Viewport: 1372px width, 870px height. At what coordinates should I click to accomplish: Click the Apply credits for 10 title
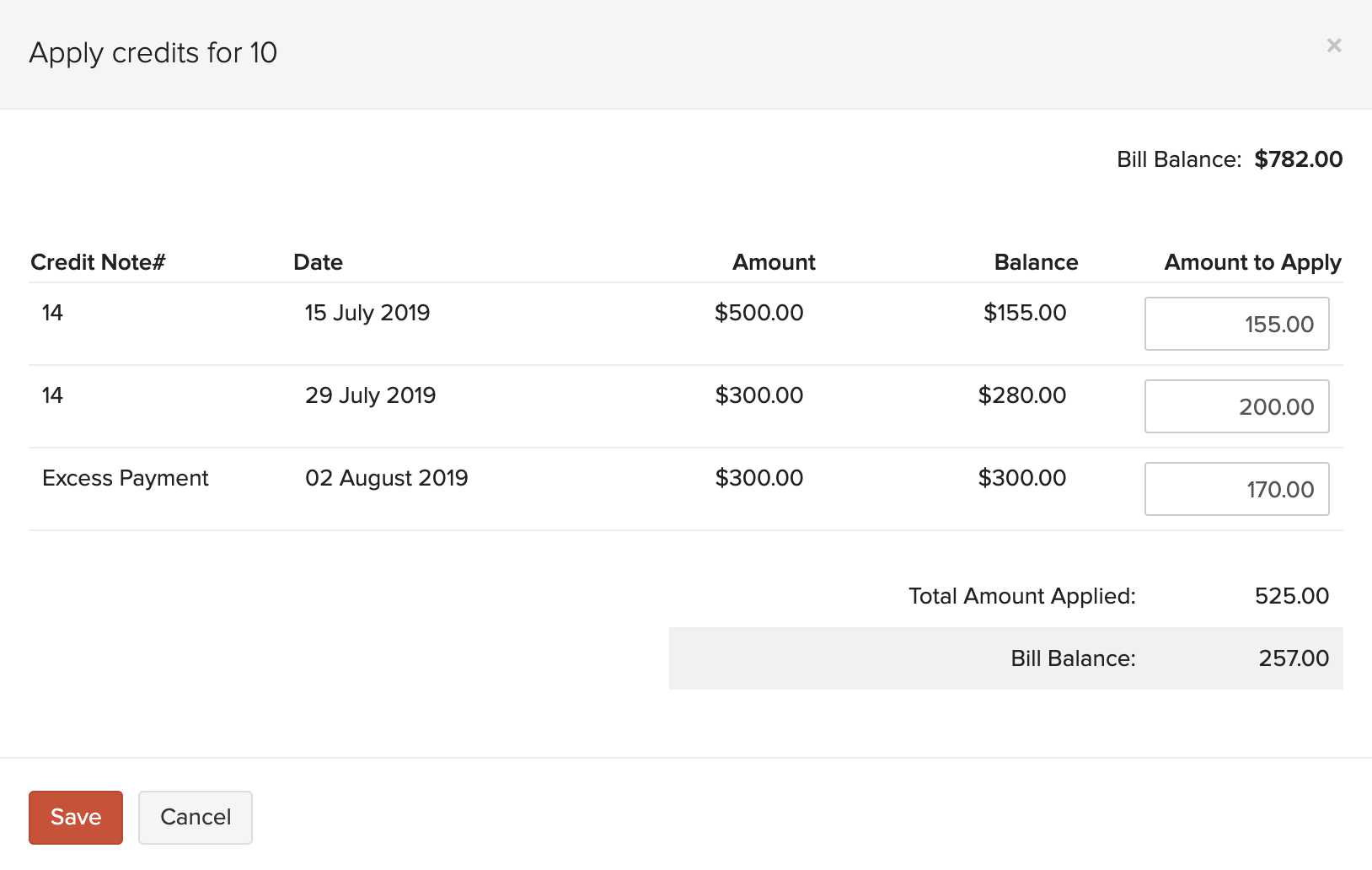click(154, 52)
